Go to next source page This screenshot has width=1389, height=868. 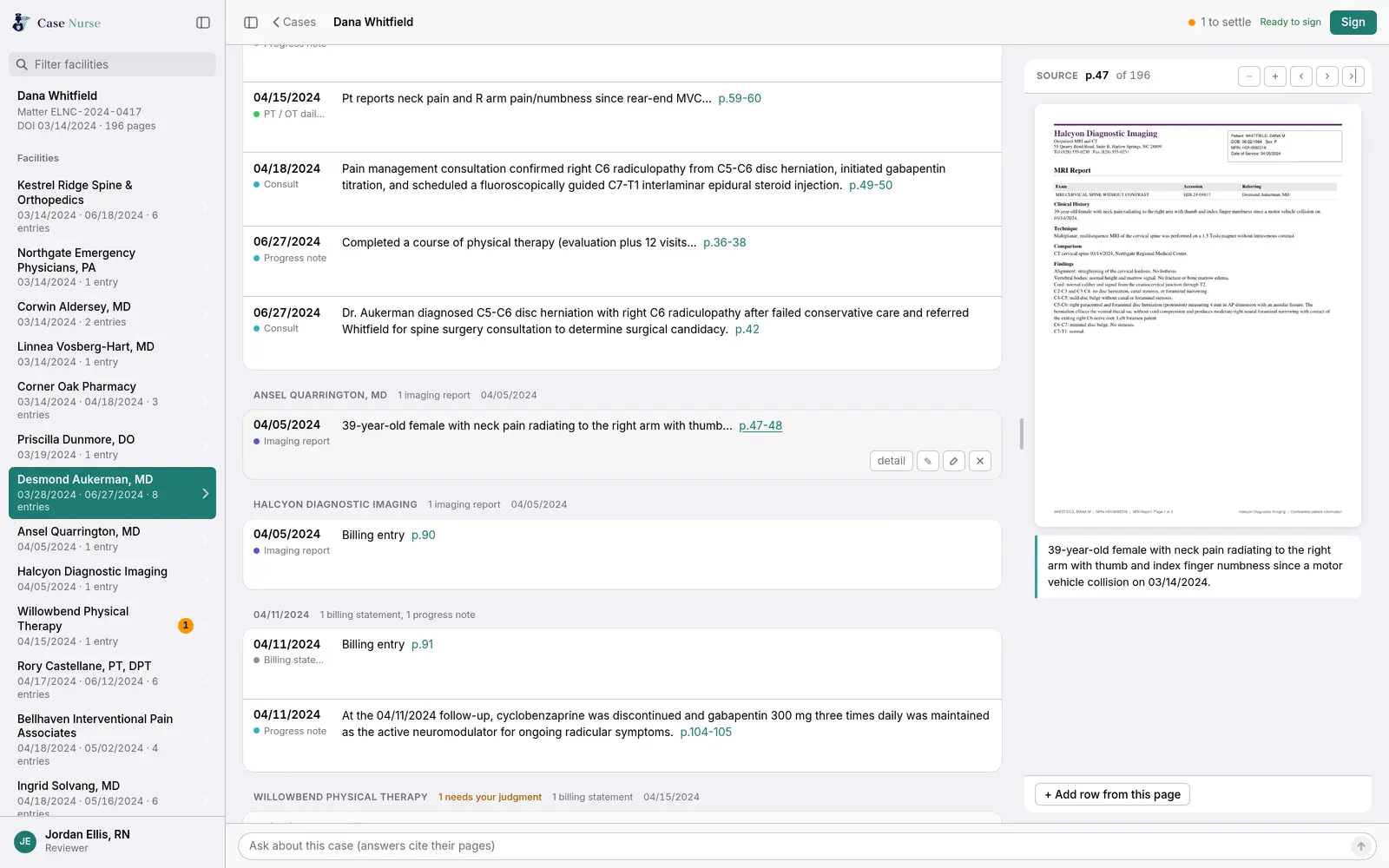tap(1327, 76)
